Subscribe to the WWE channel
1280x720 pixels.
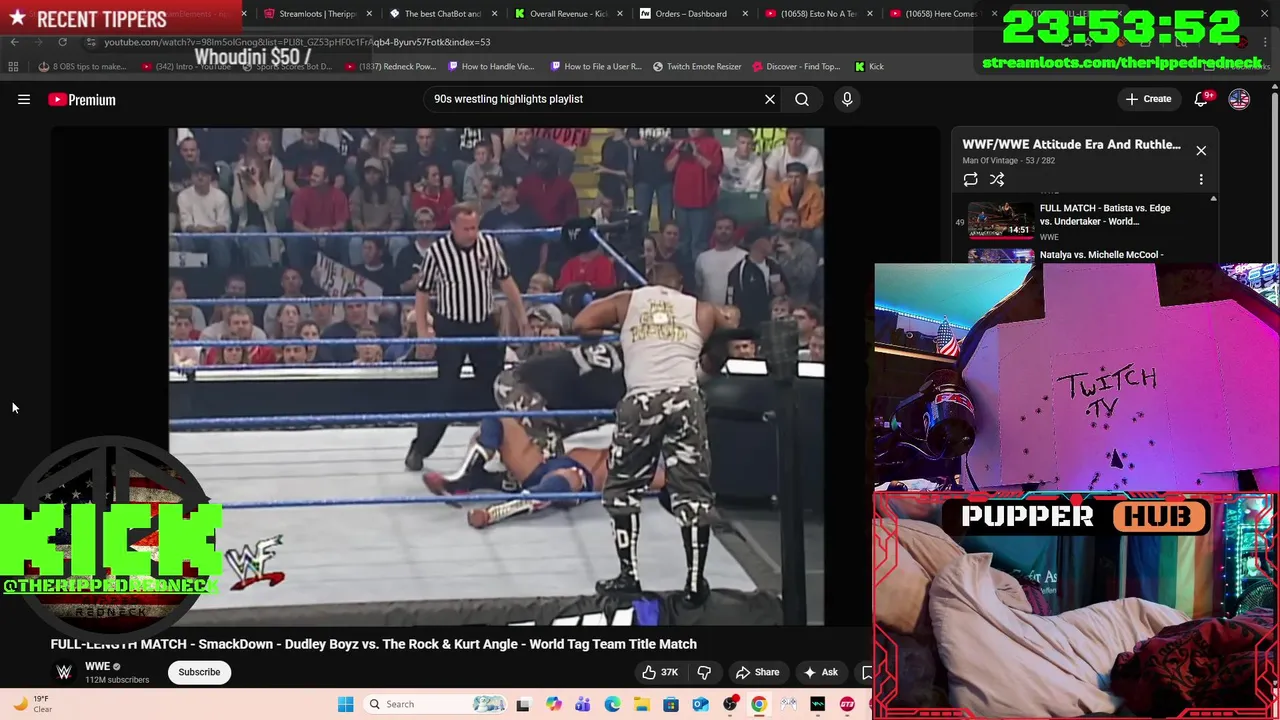click(199, 672)
